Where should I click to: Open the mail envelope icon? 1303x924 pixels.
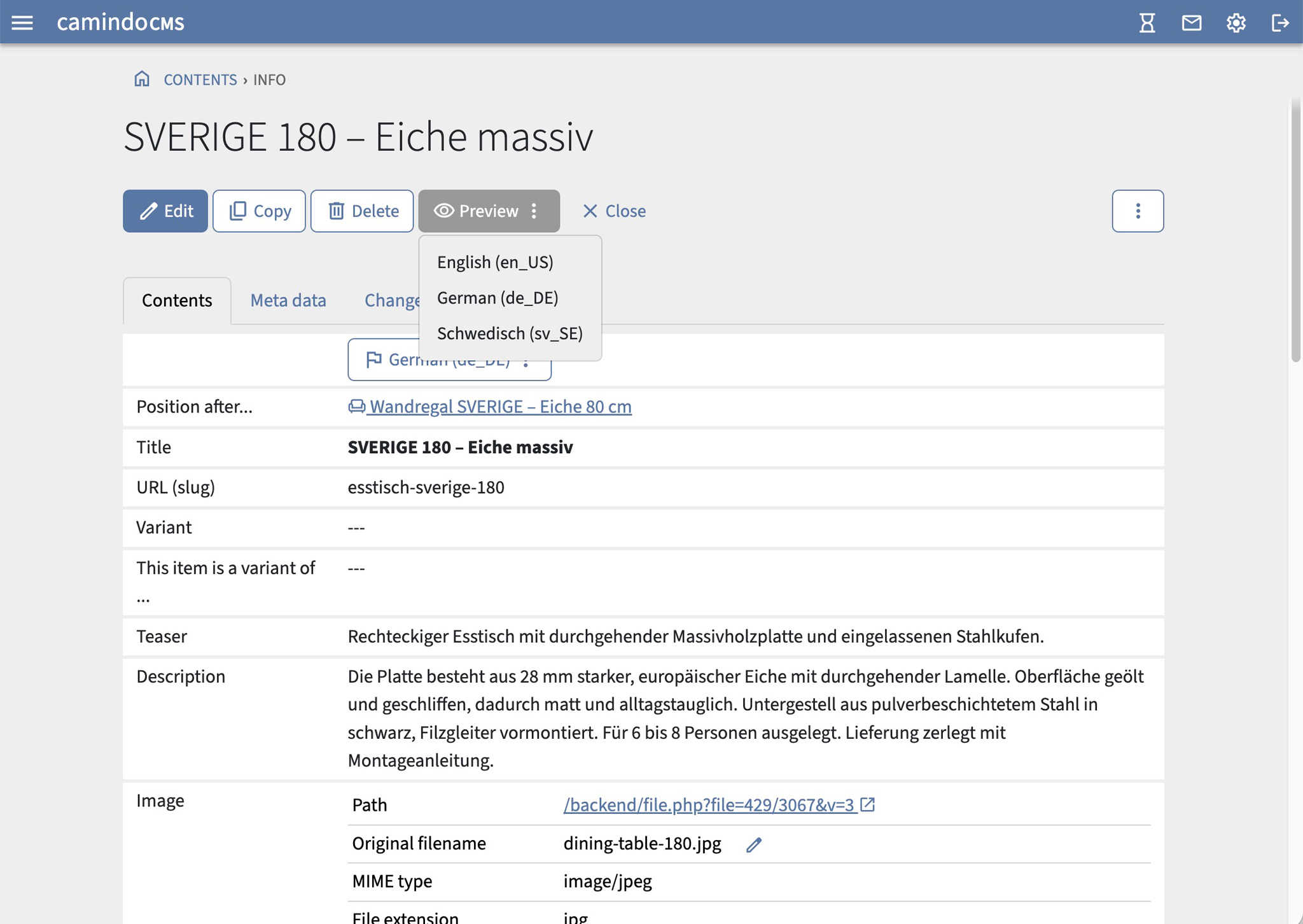tap(1192, 23)
